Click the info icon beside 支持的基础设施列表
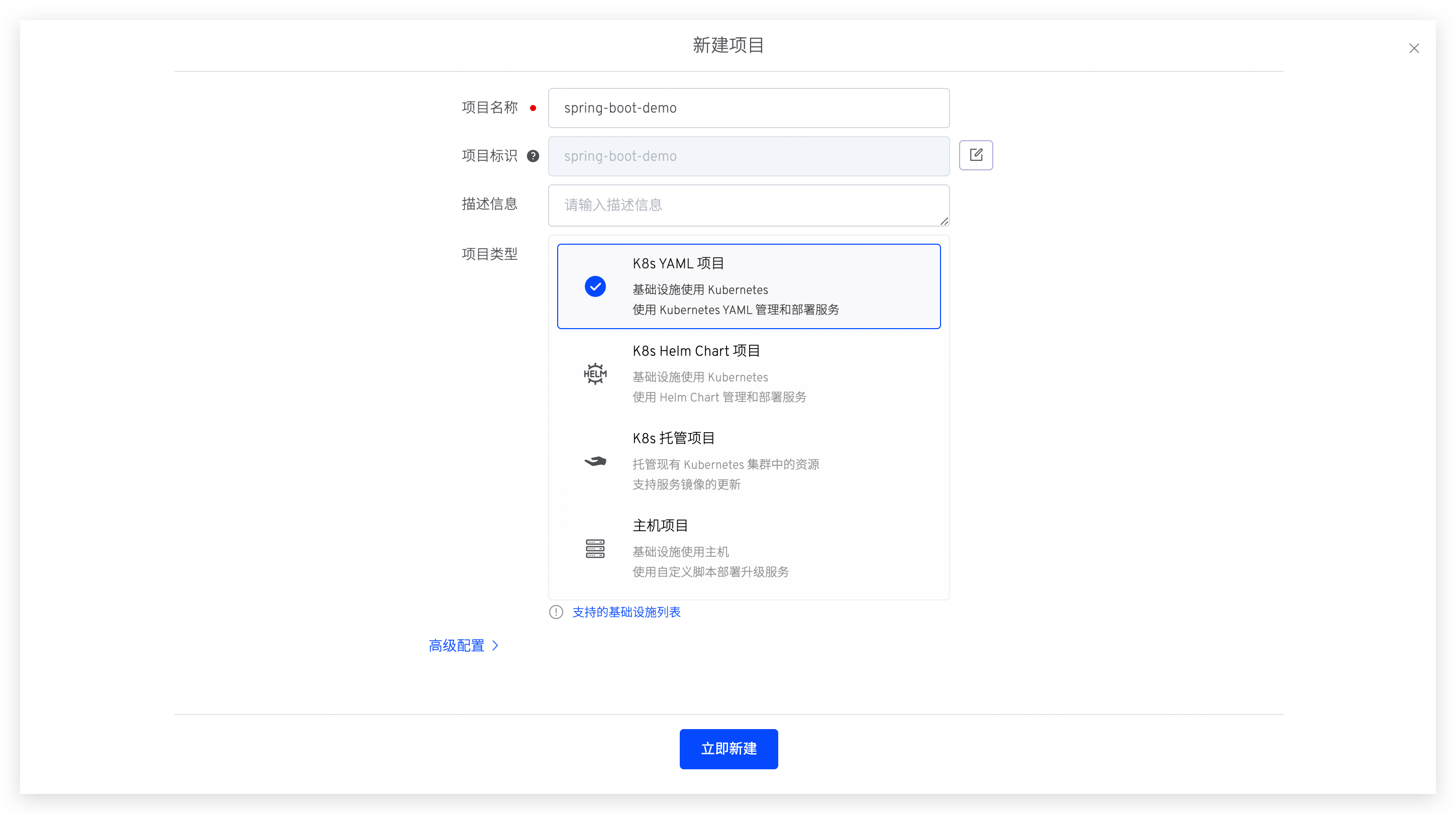This screenshot has width=1456, height=814. (x=556, y=612)
